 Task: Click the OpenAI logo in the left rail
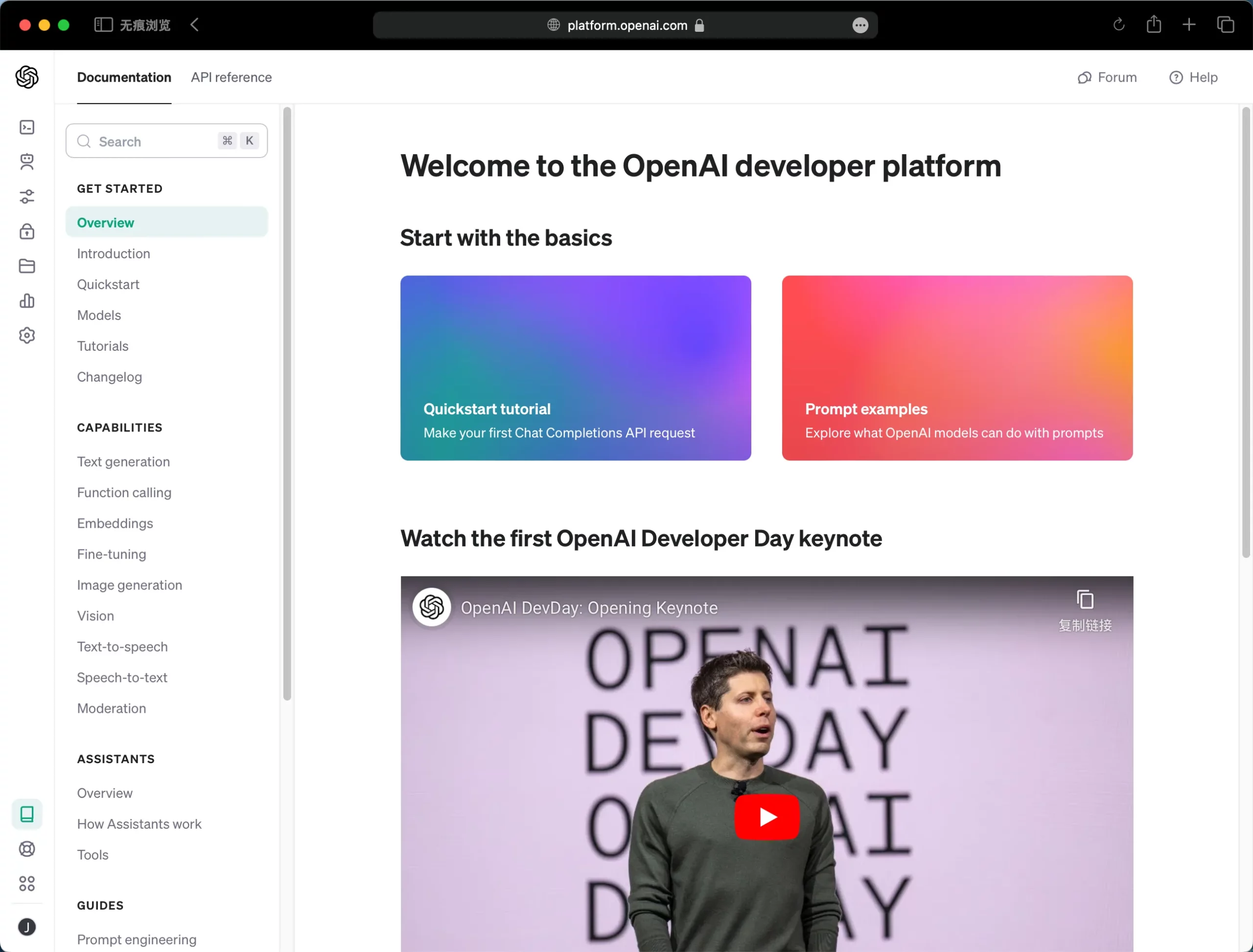click(x=26, y=77)
